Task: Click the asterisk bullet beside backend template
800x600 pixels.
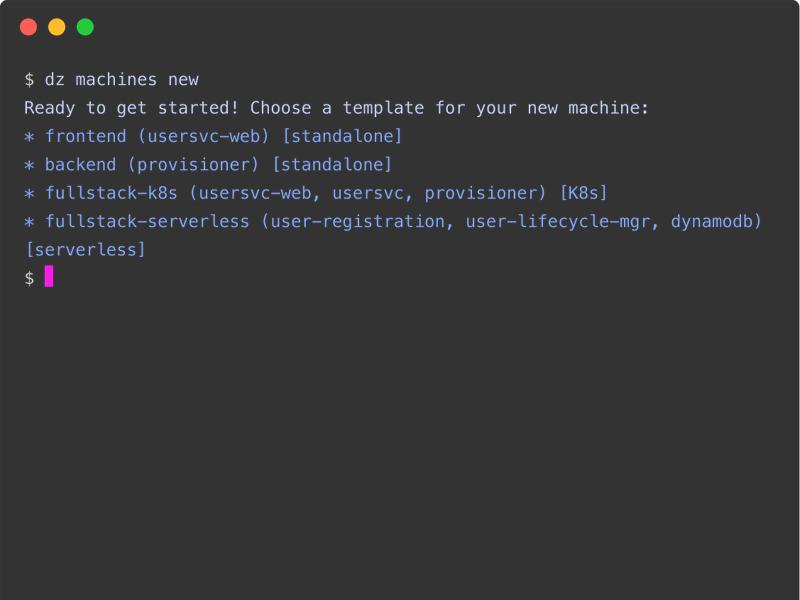Action: pyautogui.click(x=29, y=164)
